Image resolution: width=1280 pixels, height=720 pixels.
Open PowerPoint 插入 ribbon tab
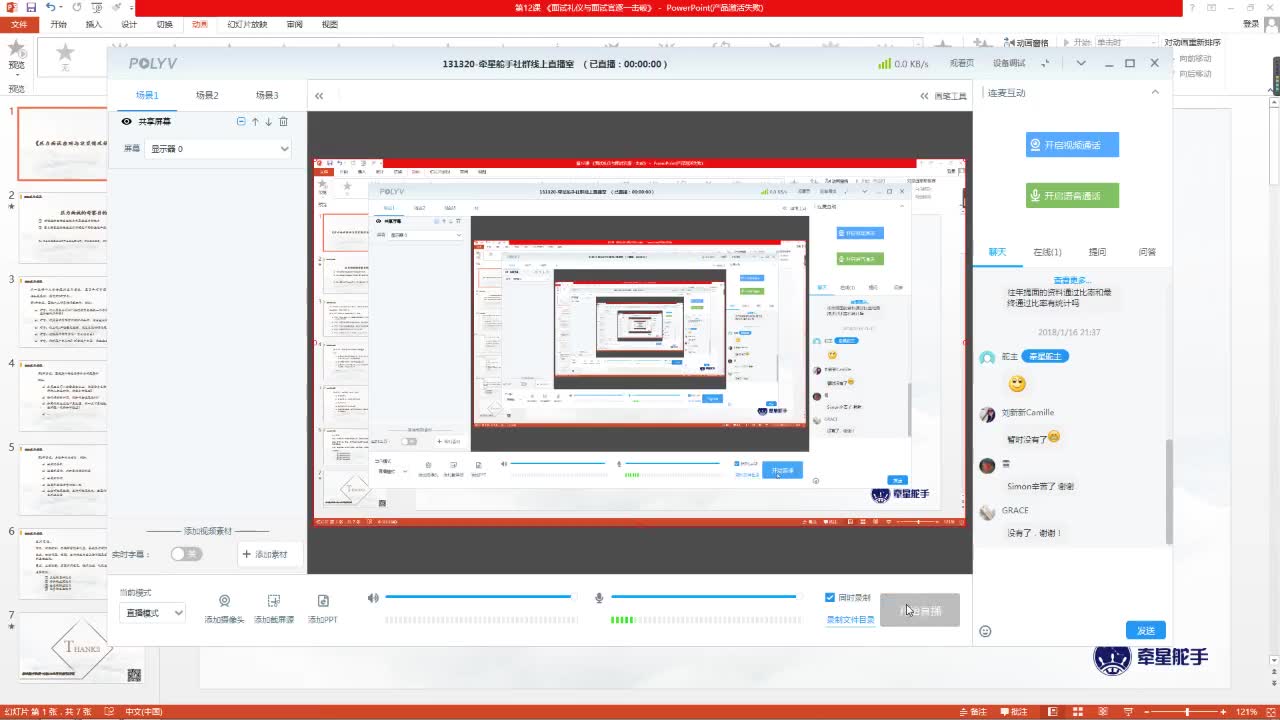tap(93, 24)
